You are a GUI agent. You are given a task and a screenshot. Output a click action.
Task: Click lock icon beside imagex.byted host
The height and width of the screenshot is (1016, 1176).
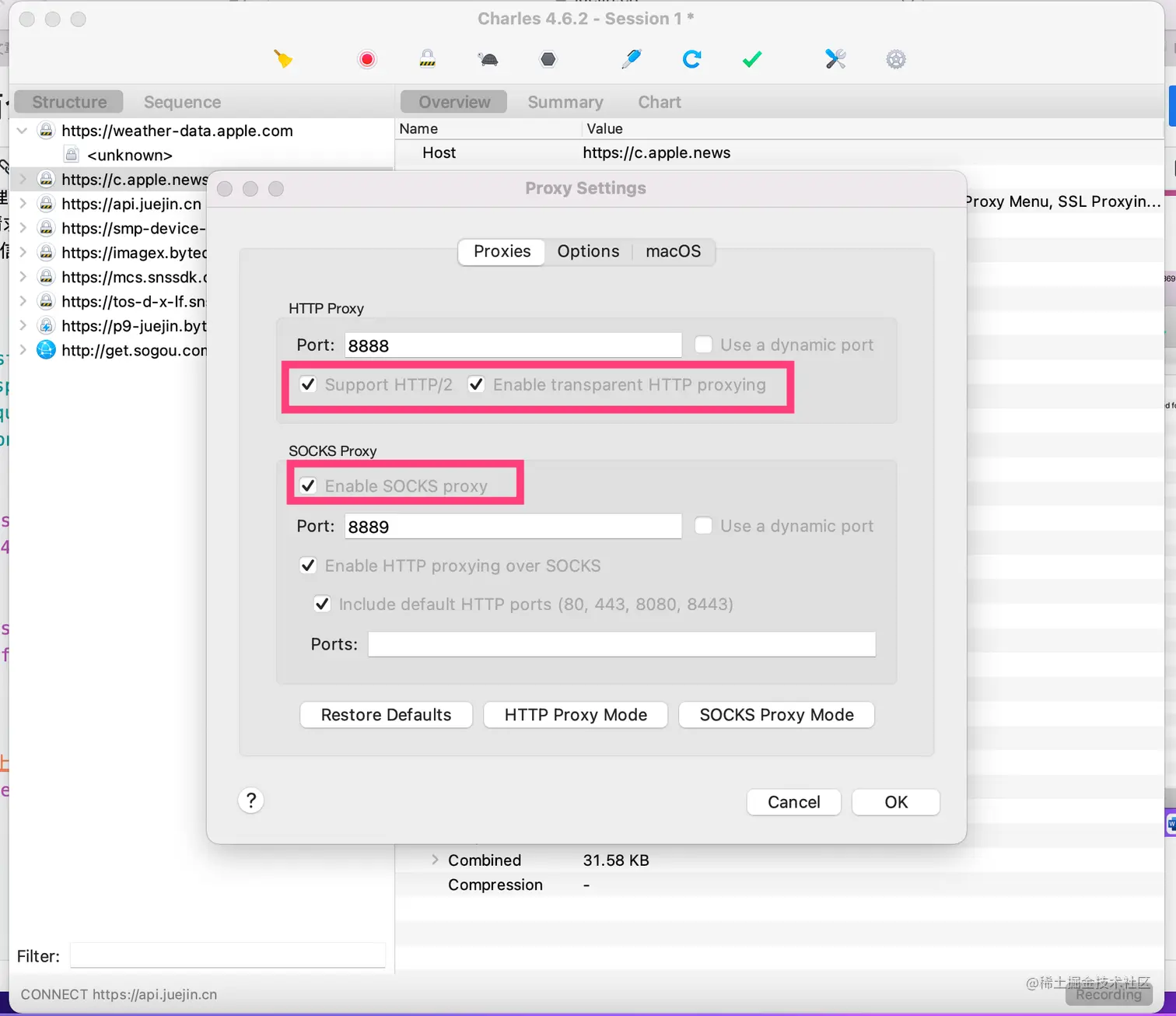point(47,252)
